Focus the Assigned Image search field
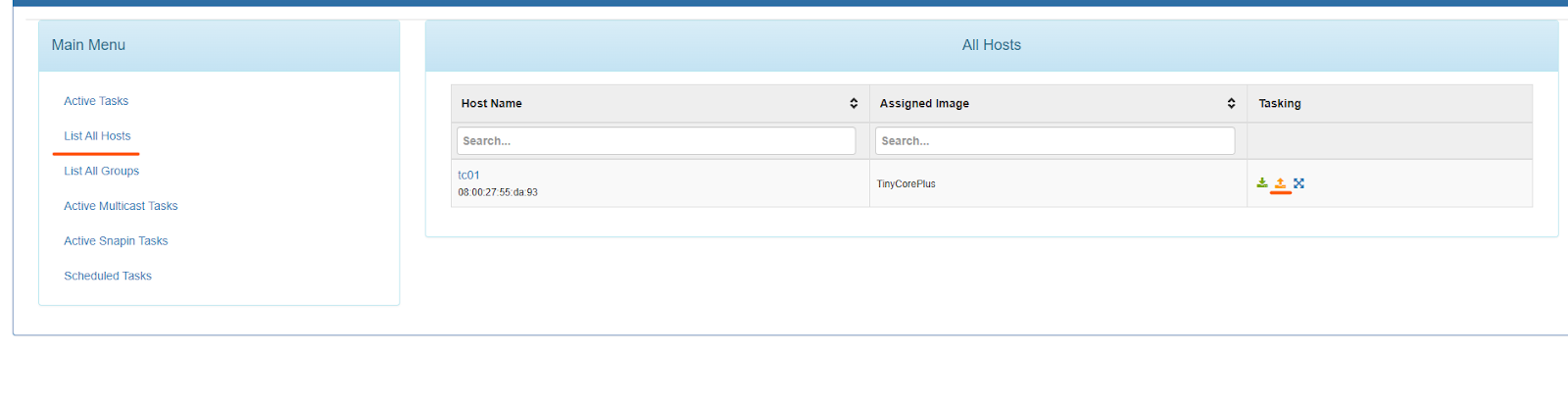 pos(1054,141)
